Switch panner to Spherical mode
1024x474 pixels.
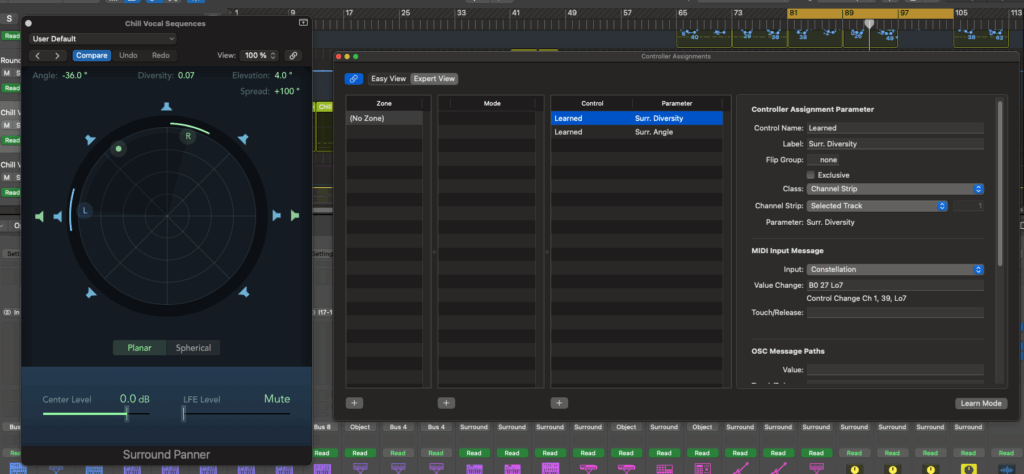[x=193, y=348]
